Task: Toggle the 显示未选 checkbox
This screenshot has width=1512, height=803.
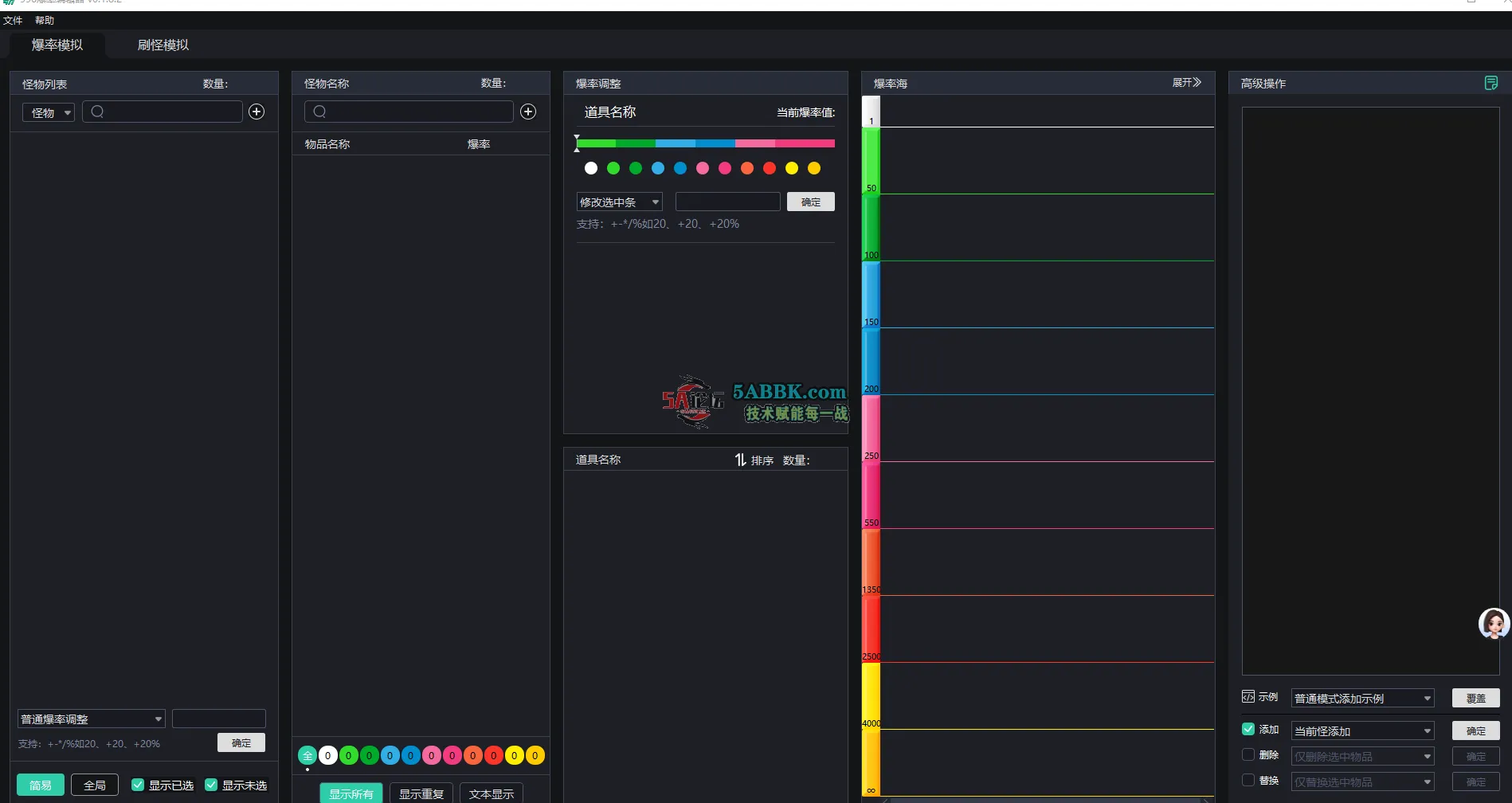Action: pos(211,785)
